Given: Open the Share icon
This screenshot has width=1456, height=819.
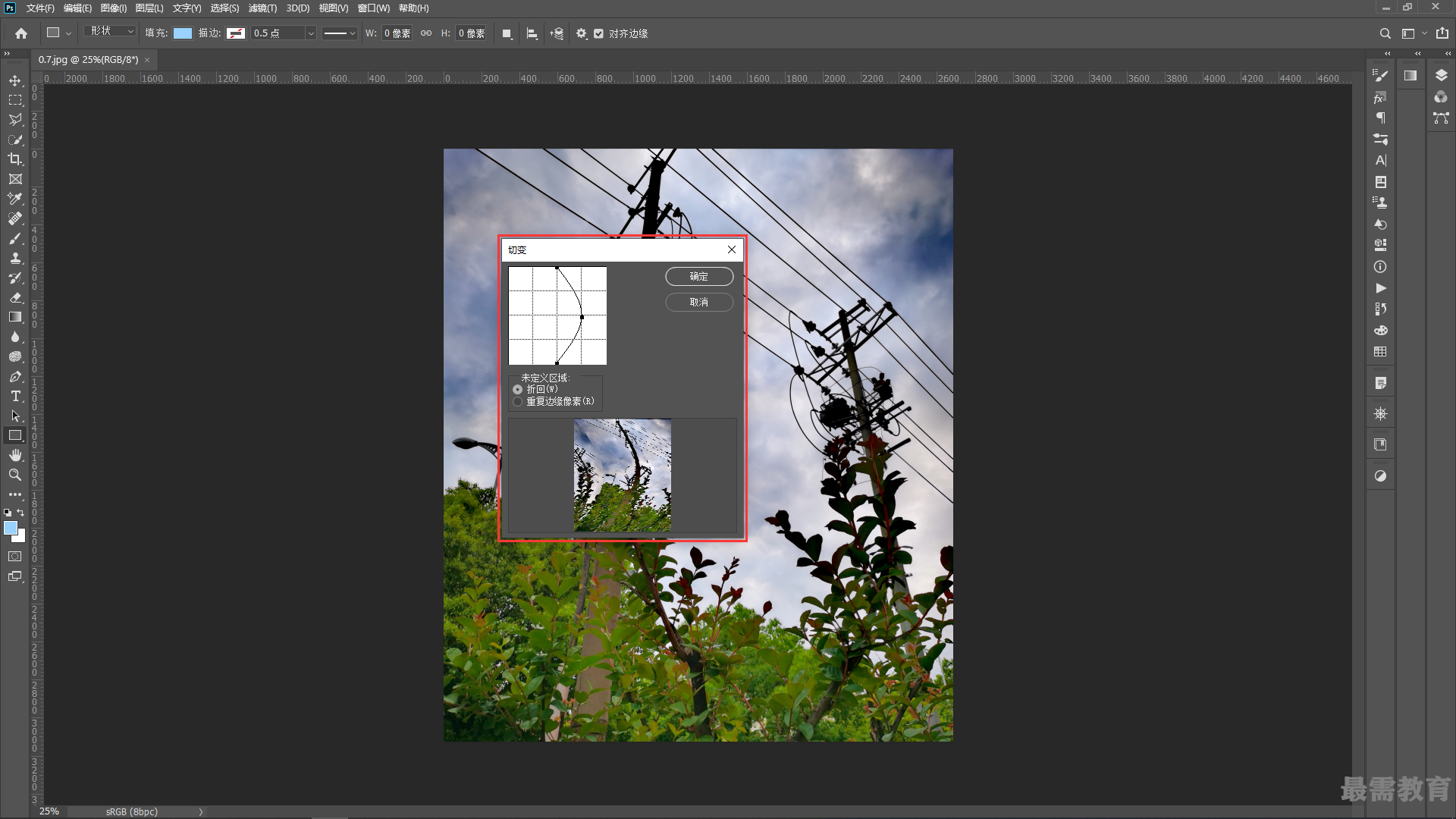Looking at the screenshot, I should 1442,33.
